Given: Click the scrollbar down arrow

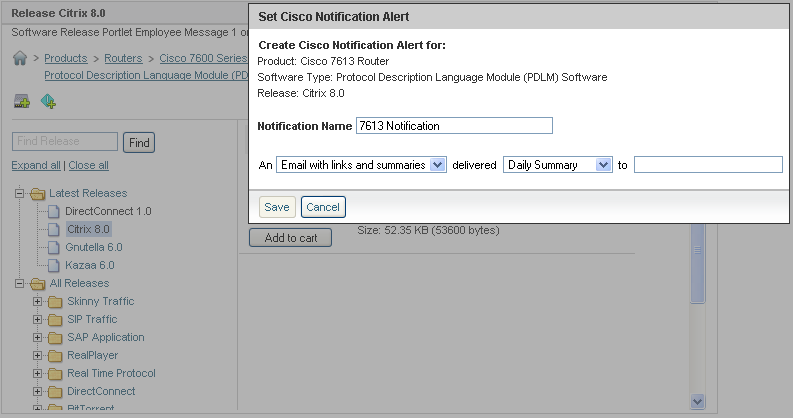Looking at the screenshot, I should pos(697,402).
